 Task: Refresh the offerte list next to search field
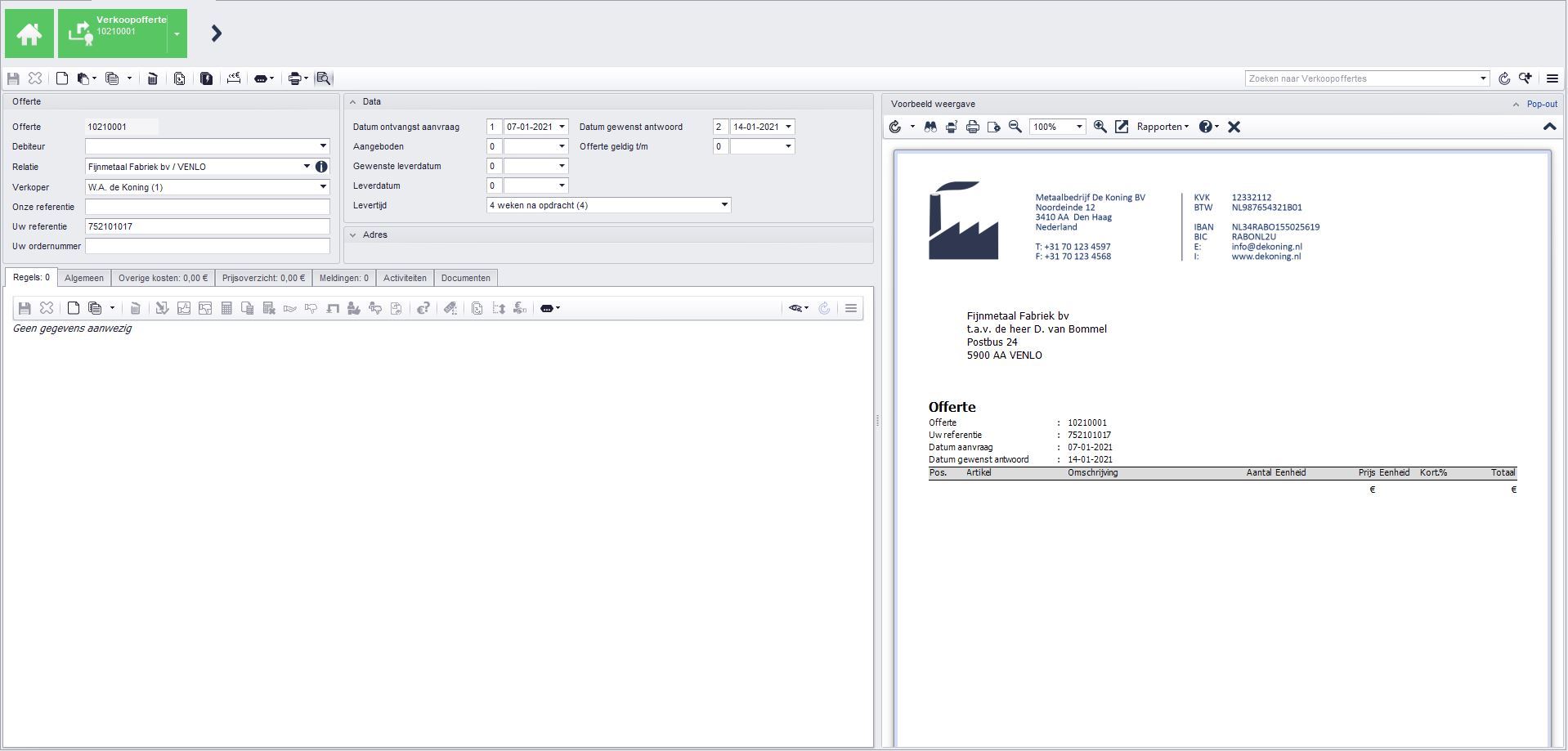pyautogui.click(x=1504, y=78)
